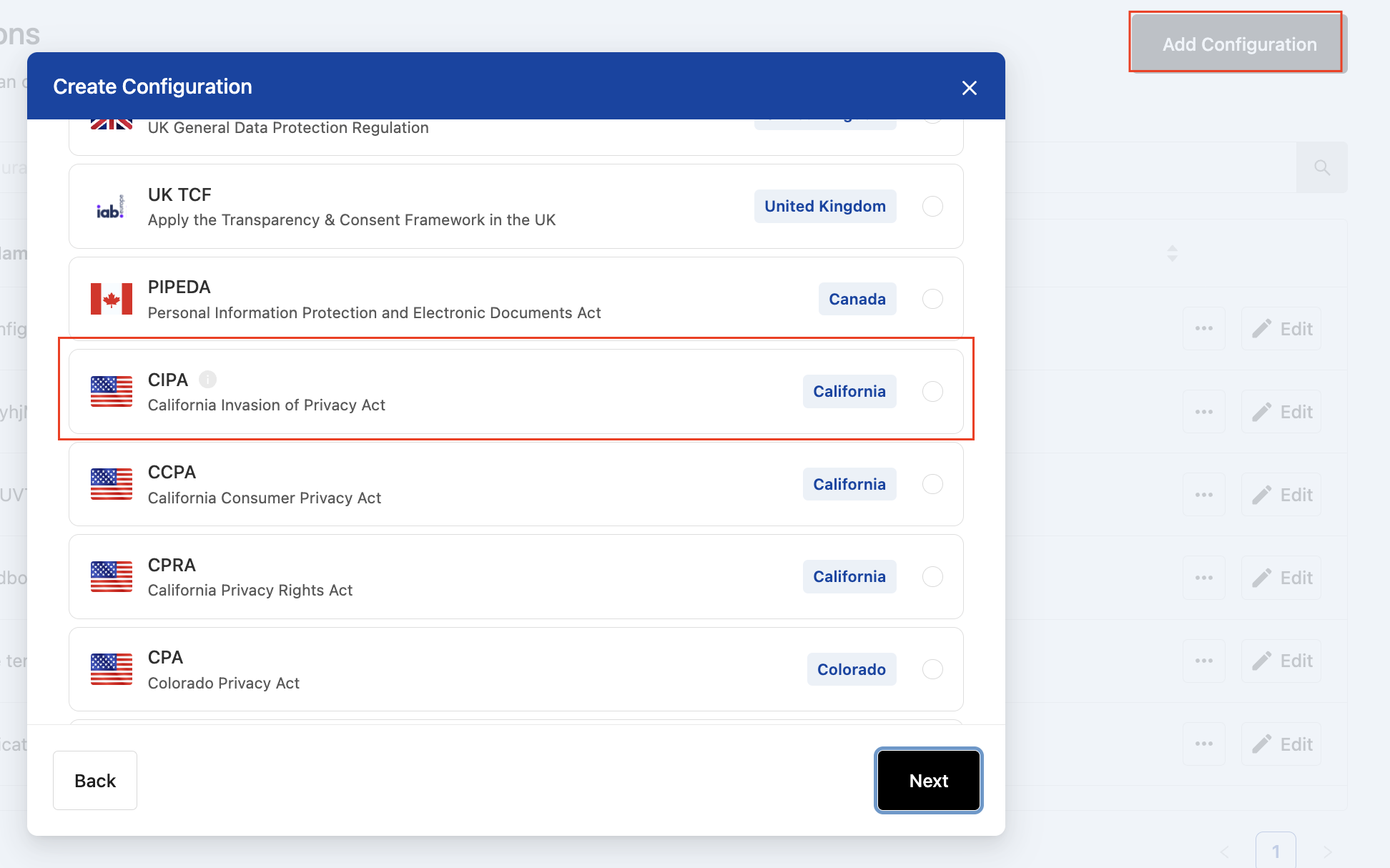Screen dimensions: 1390x868
Task: Select the CIPA radio button
Action: click(932, 392)
